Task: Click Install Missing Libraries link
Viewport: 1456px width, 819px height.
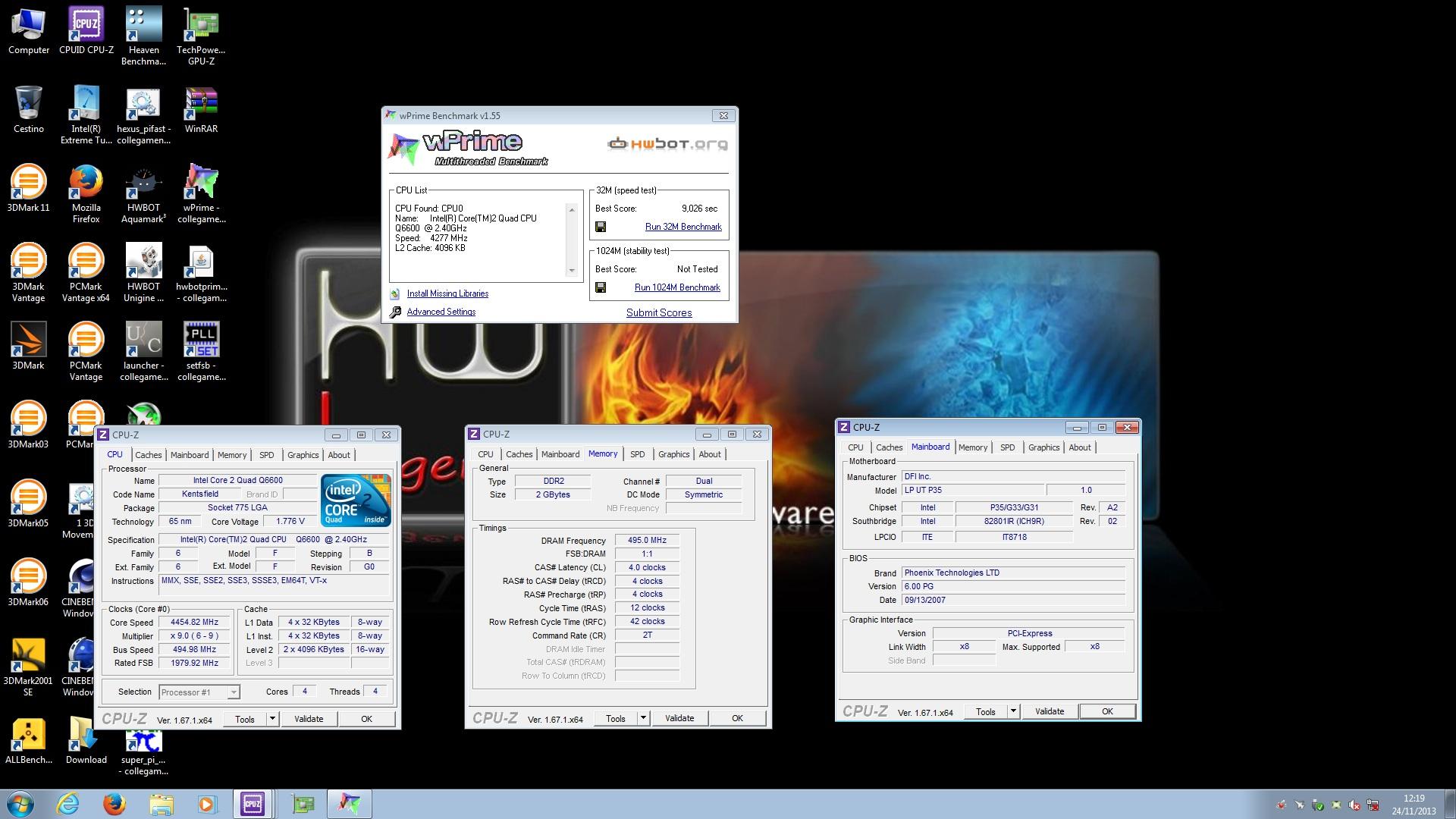Action: pos(447,293)
